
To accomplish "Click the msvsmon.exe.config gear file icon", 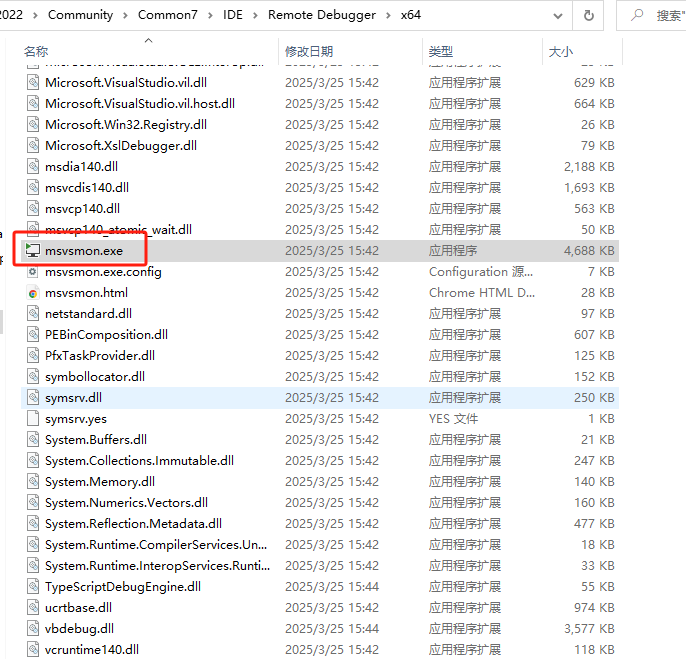I will (33, 271).
